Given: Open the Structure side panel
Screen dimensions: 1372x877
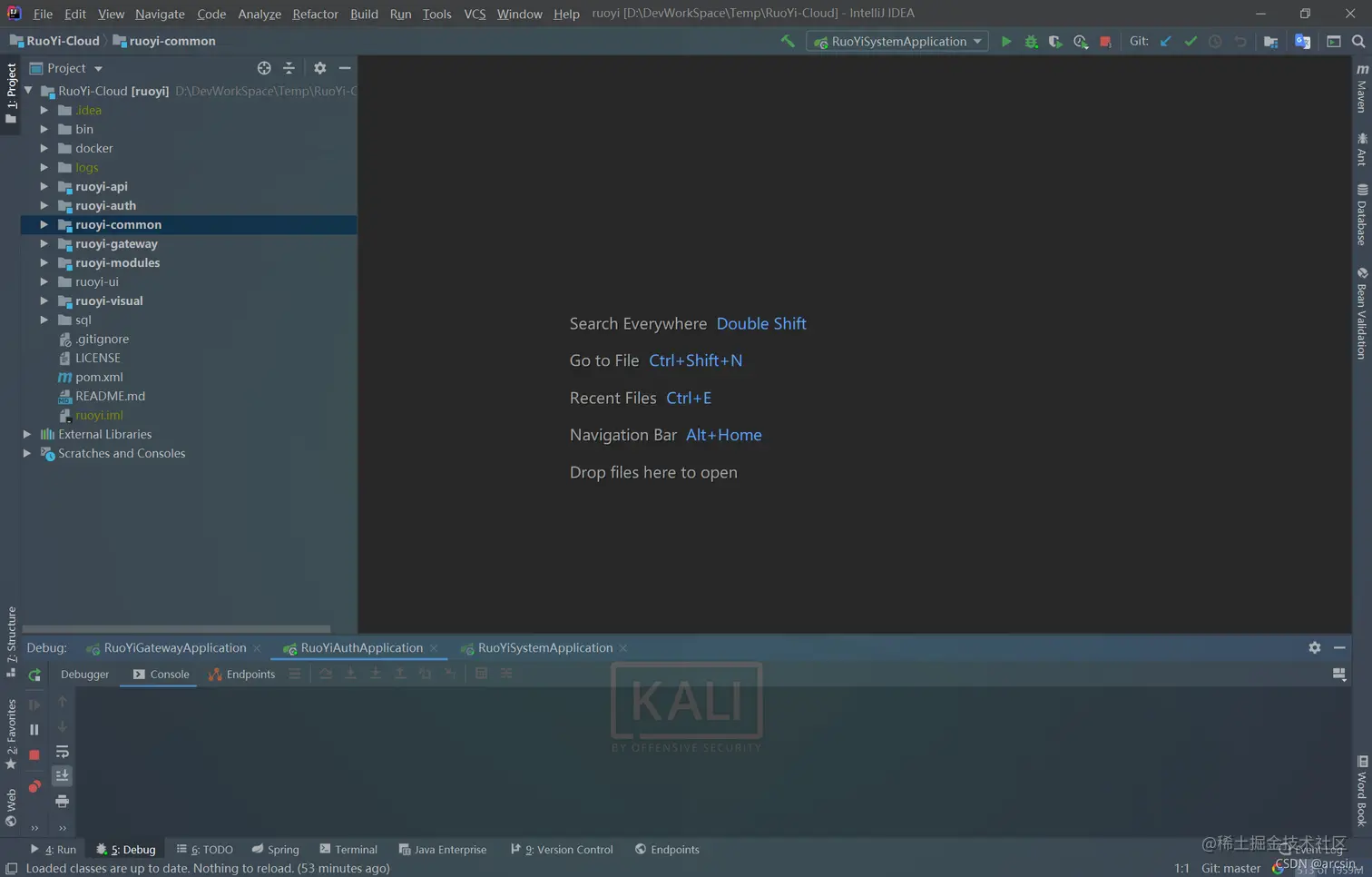Looking at the screenshot, I should 11,641.
